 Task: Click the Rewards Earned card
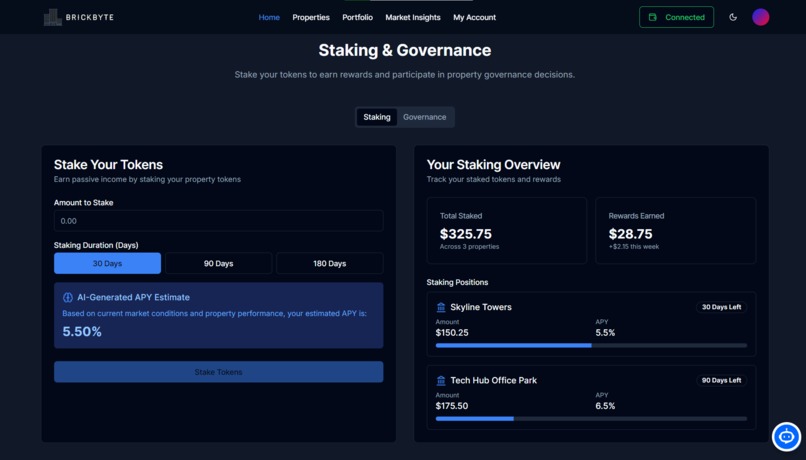[675, 231]
